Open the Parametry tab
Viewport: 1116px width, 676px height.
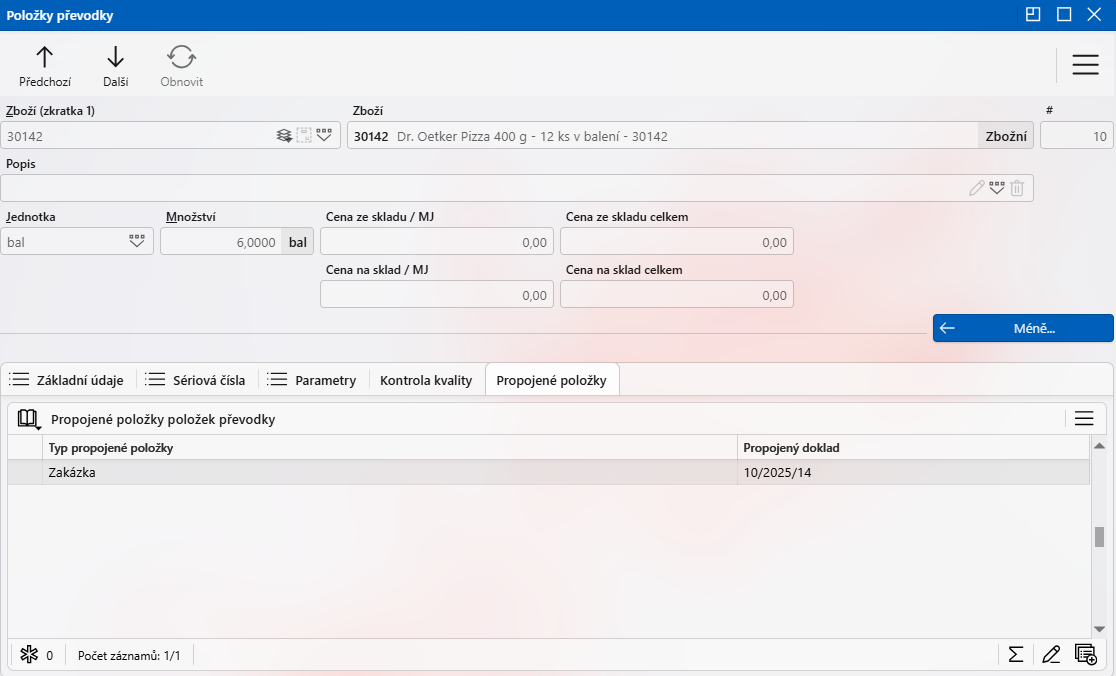pos(311,380)
